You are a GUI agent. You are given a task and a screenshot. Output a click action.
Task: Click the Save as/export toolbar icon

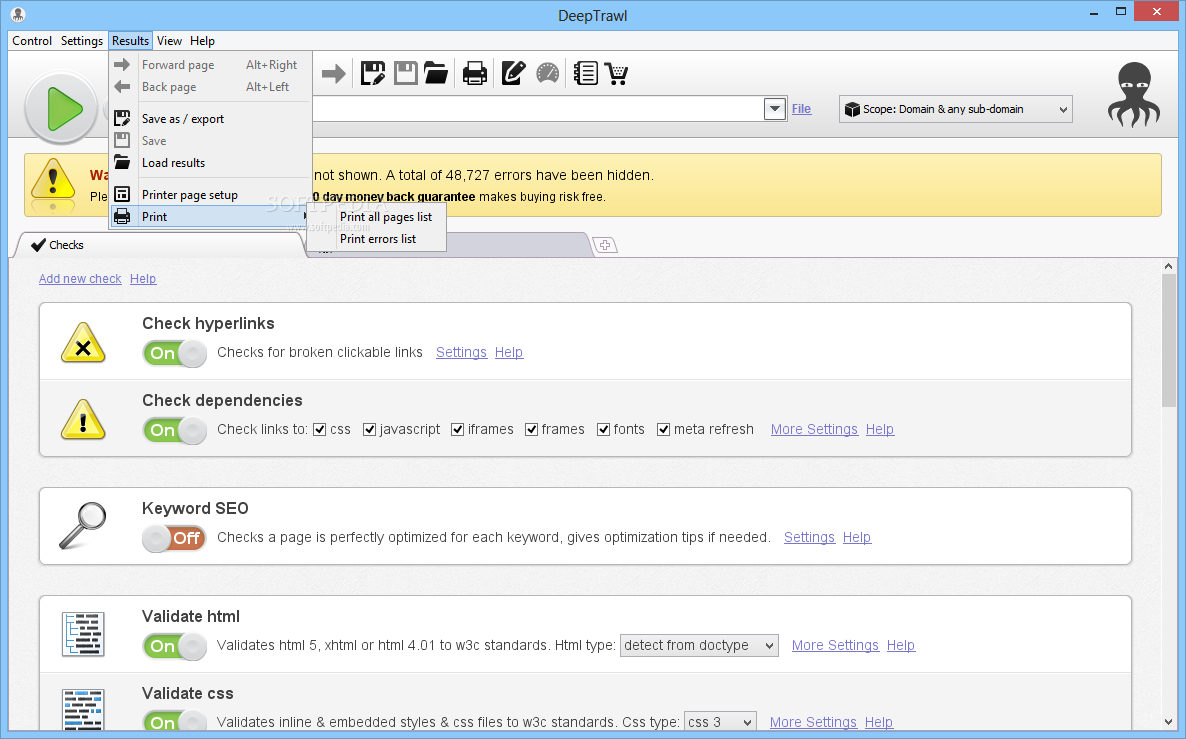372,73
